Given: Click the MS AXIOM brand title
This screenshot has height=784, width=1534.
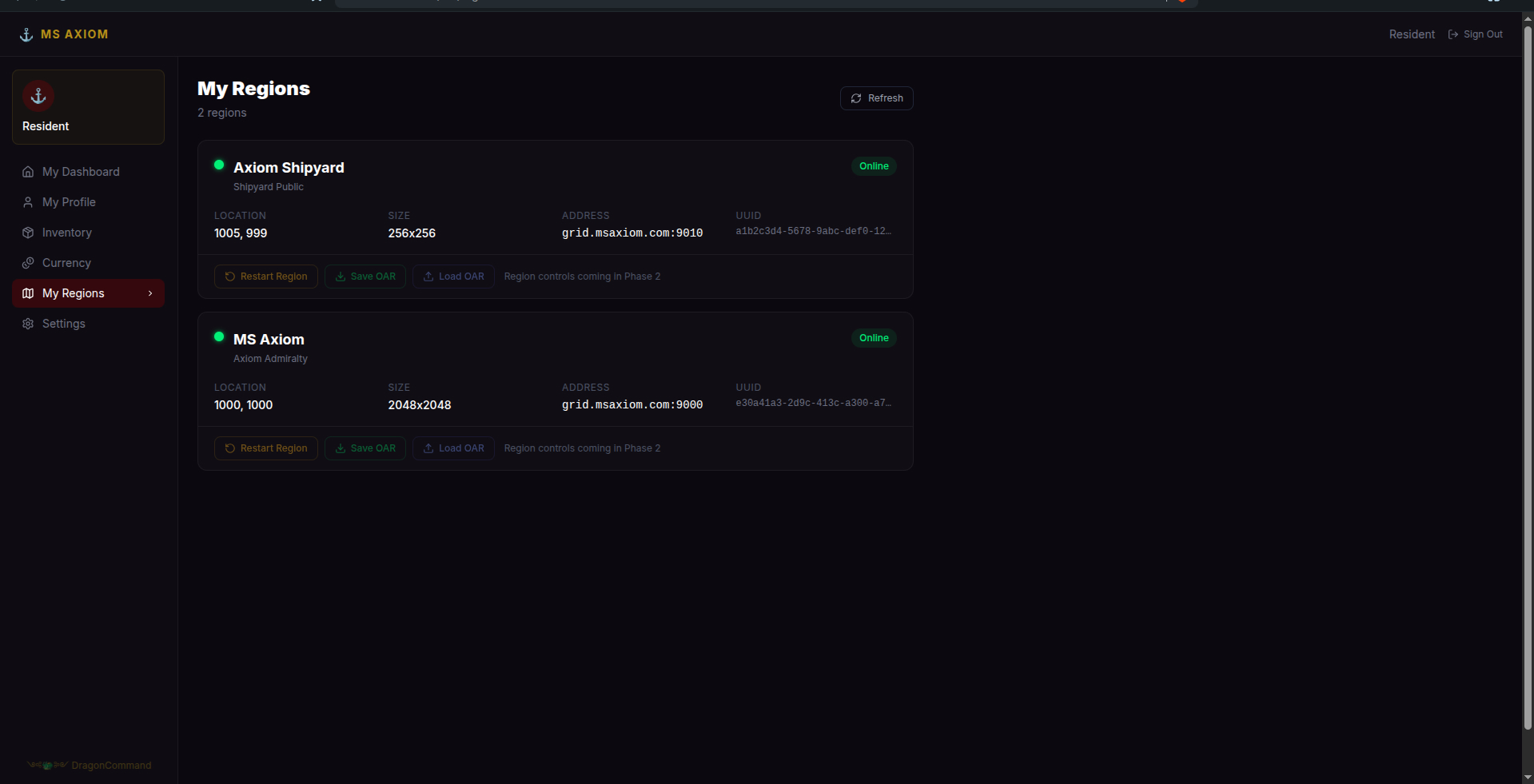Looking at the screenshot, I should point(74,34).
